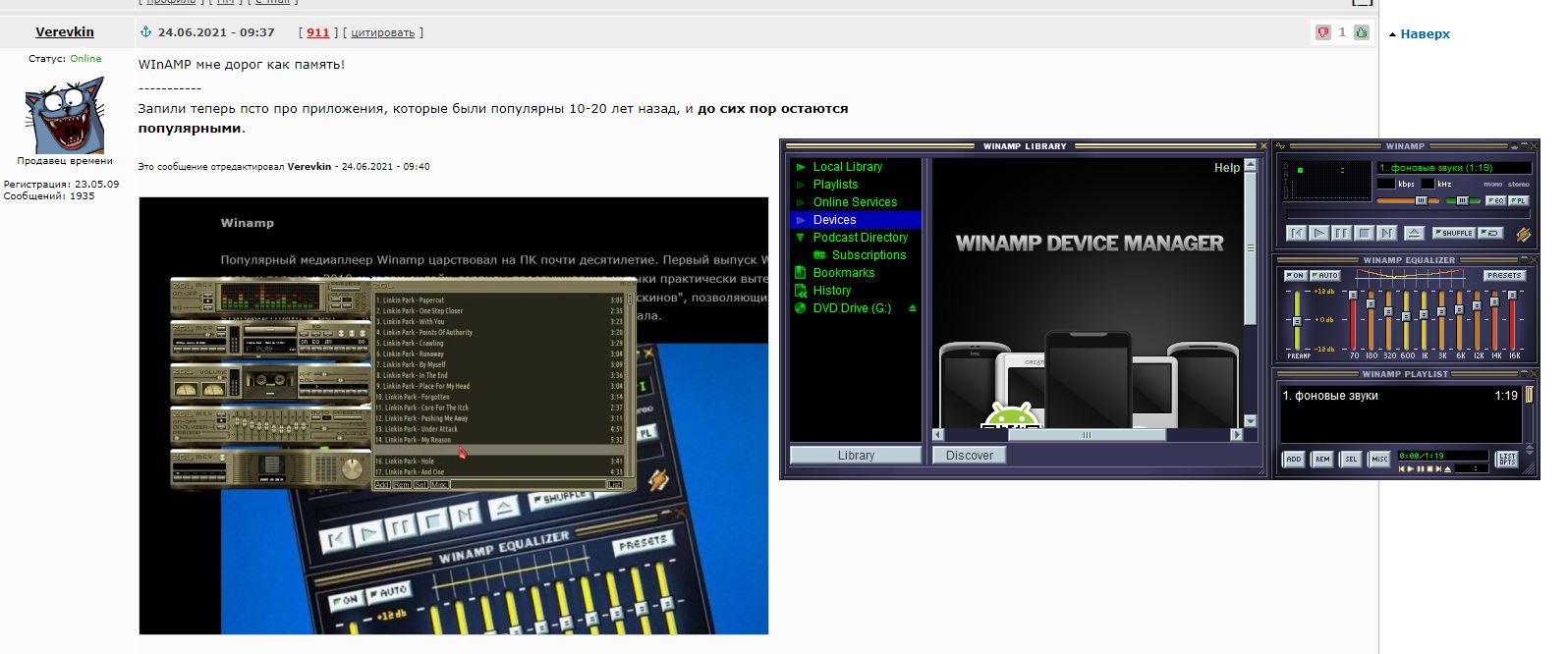Click the scrolling song title display in player
1568x654 pixels.
point(1454,168)
